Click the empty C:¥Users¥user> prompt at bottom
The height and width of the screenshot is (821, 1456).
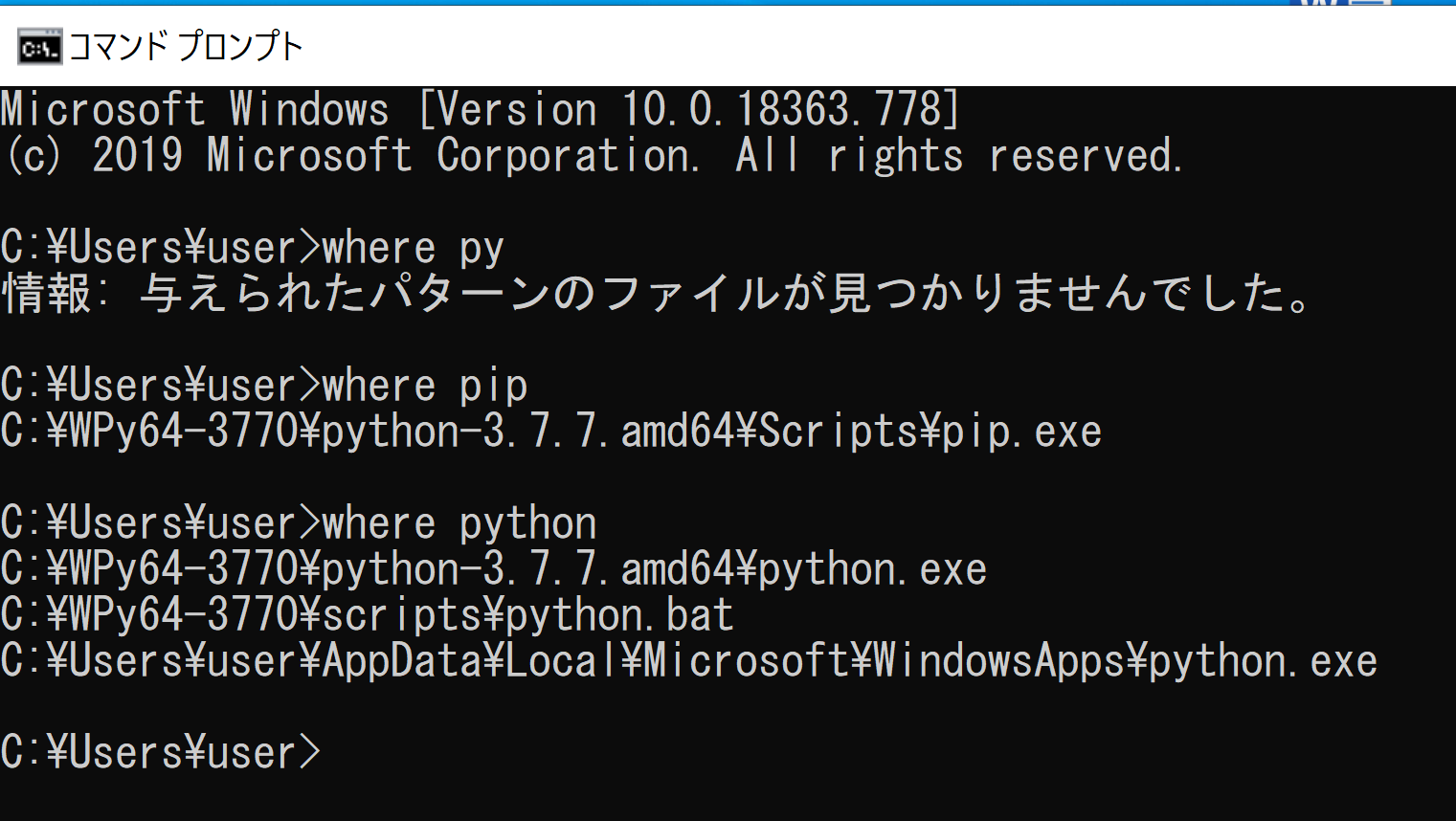(161, 752)
